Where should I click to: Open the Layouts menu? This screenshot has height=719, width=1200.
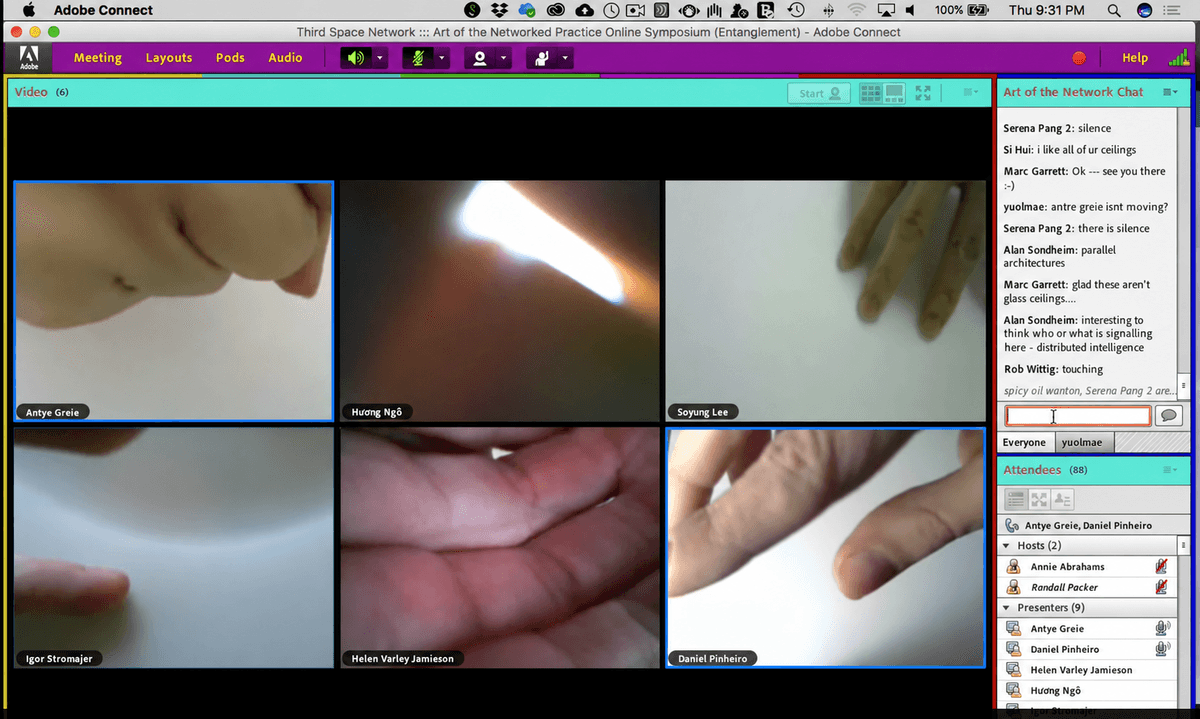coord(169,58)
